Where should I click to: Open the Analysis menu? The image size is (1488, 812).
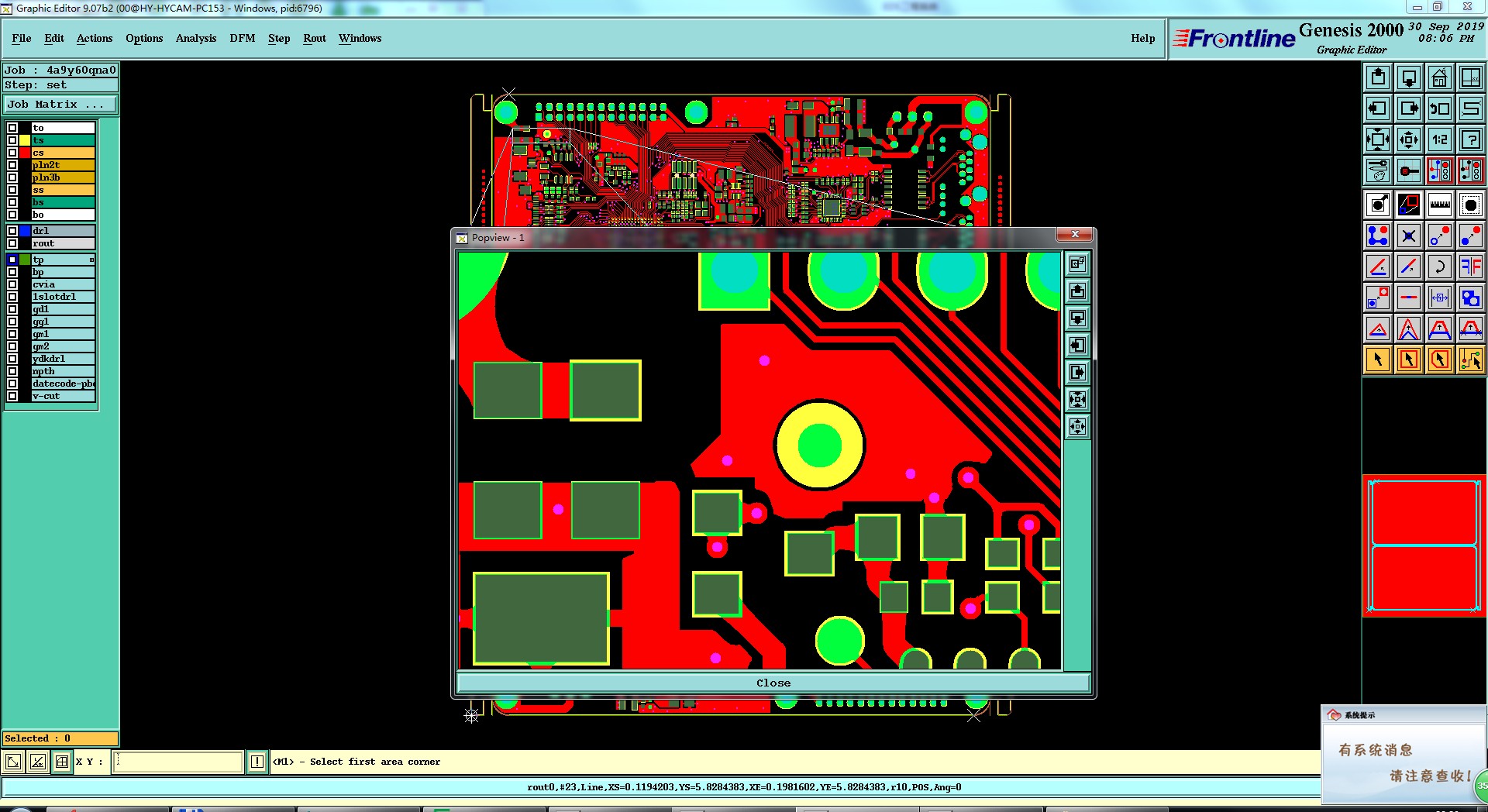pyautogui.click(x=196, y=38)
